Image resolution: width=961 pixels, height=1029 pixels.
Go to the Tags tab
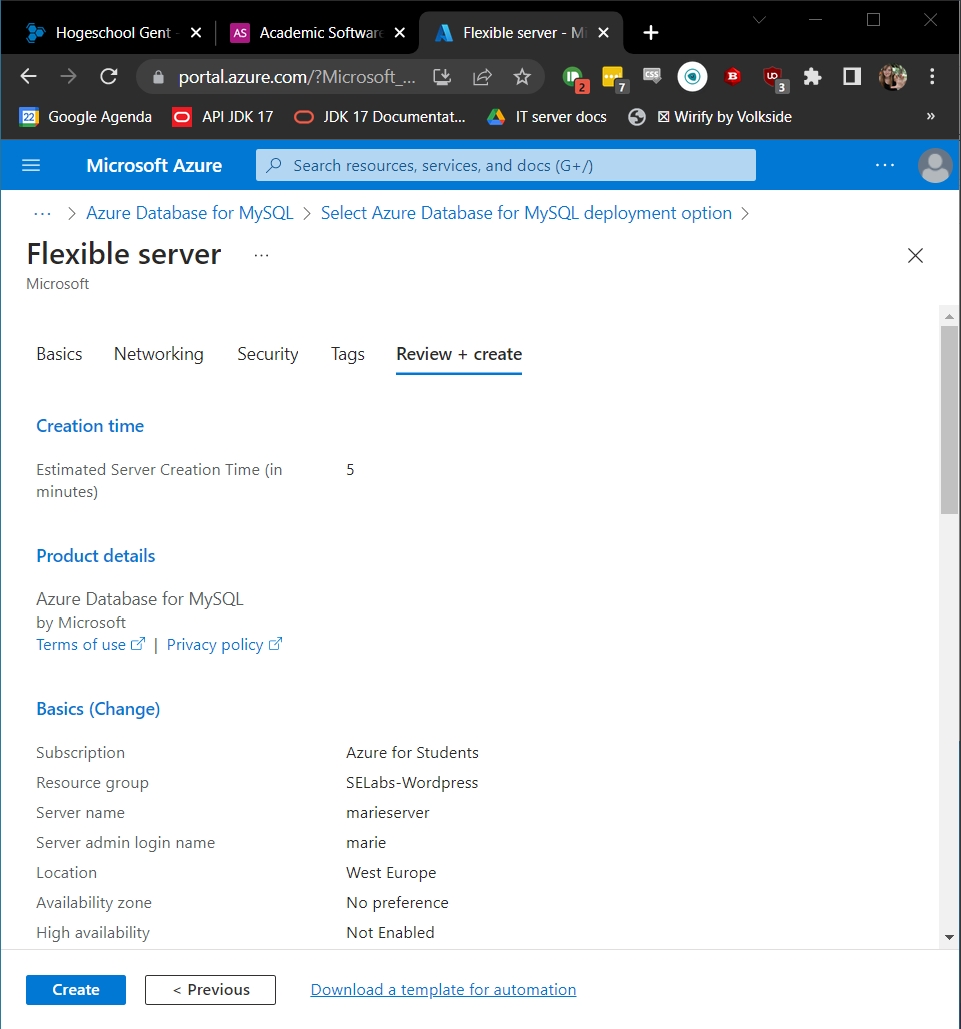tap(348, 354)
